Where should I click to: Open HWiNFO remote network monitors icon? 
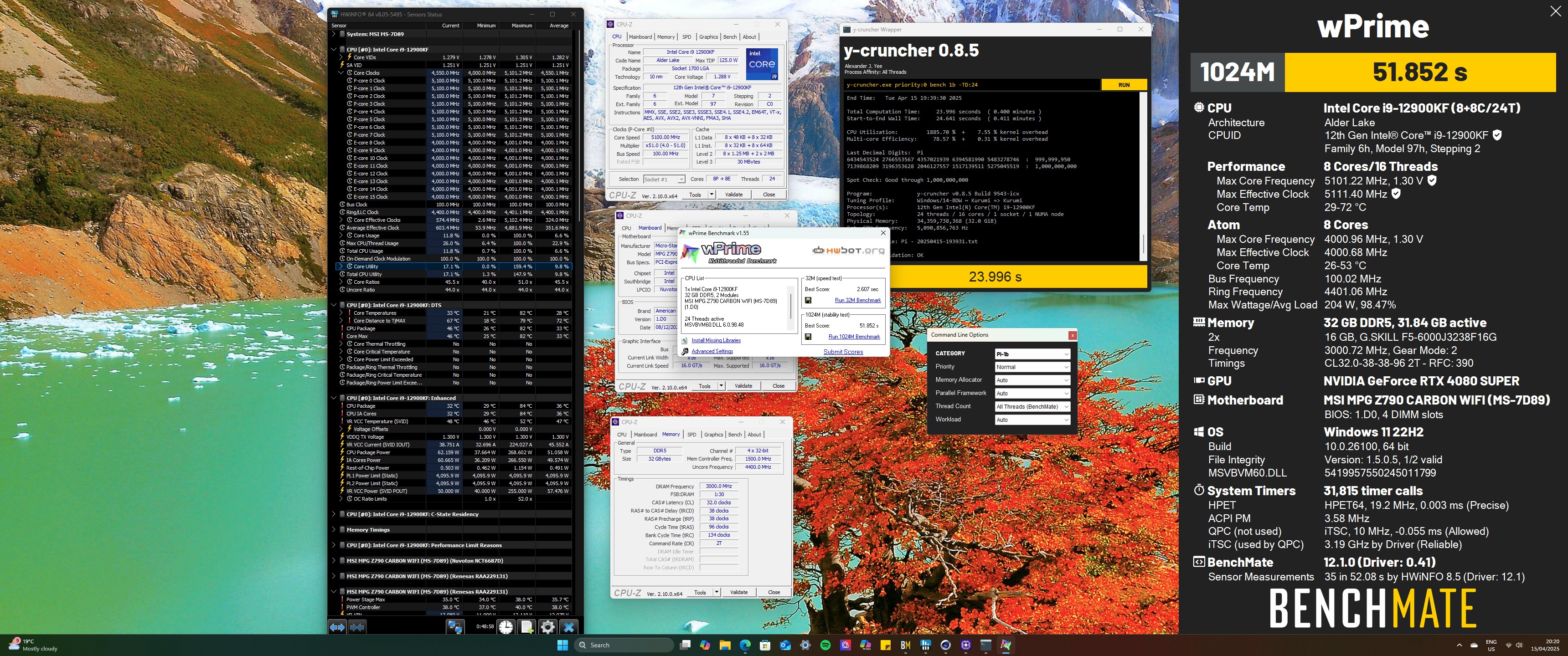(x=455, y=627)
